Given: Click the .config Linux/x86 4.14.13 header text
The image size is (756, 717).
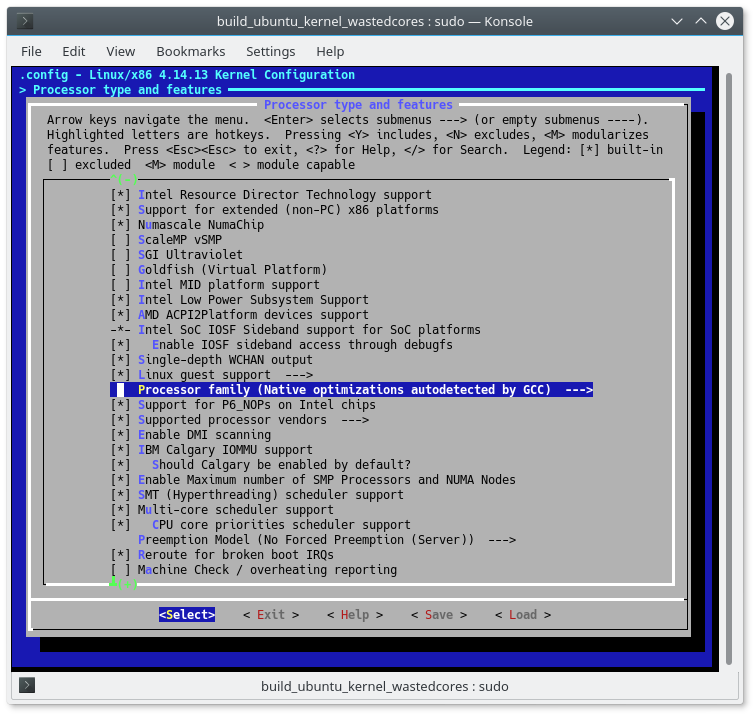Looking at the screenshot, I should [188, 75].
